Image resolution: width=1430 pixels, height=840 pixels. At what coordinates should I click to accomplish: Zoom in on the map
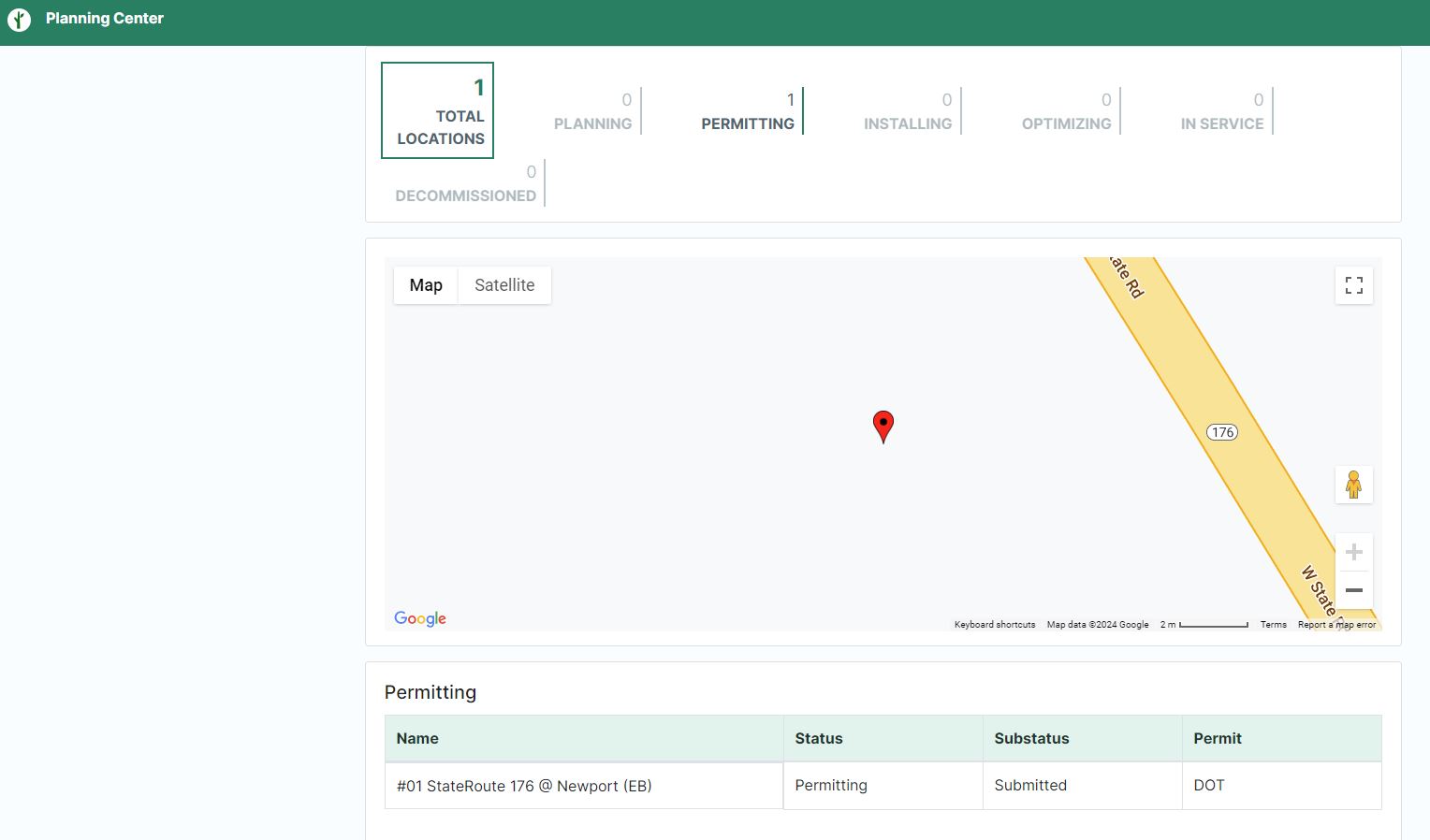click(1353, 552)
